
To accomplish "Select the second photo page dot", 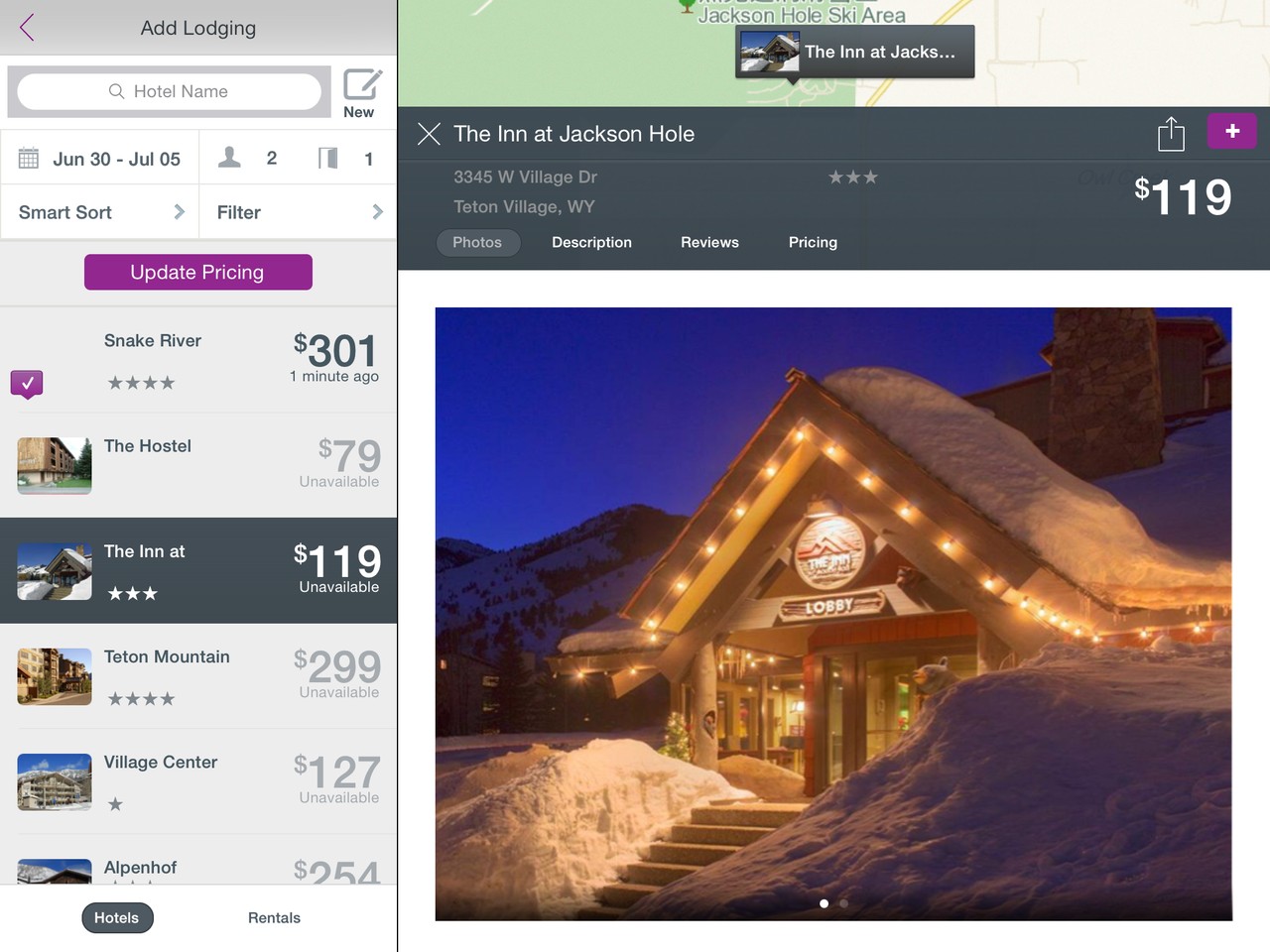I will (843, 903).
